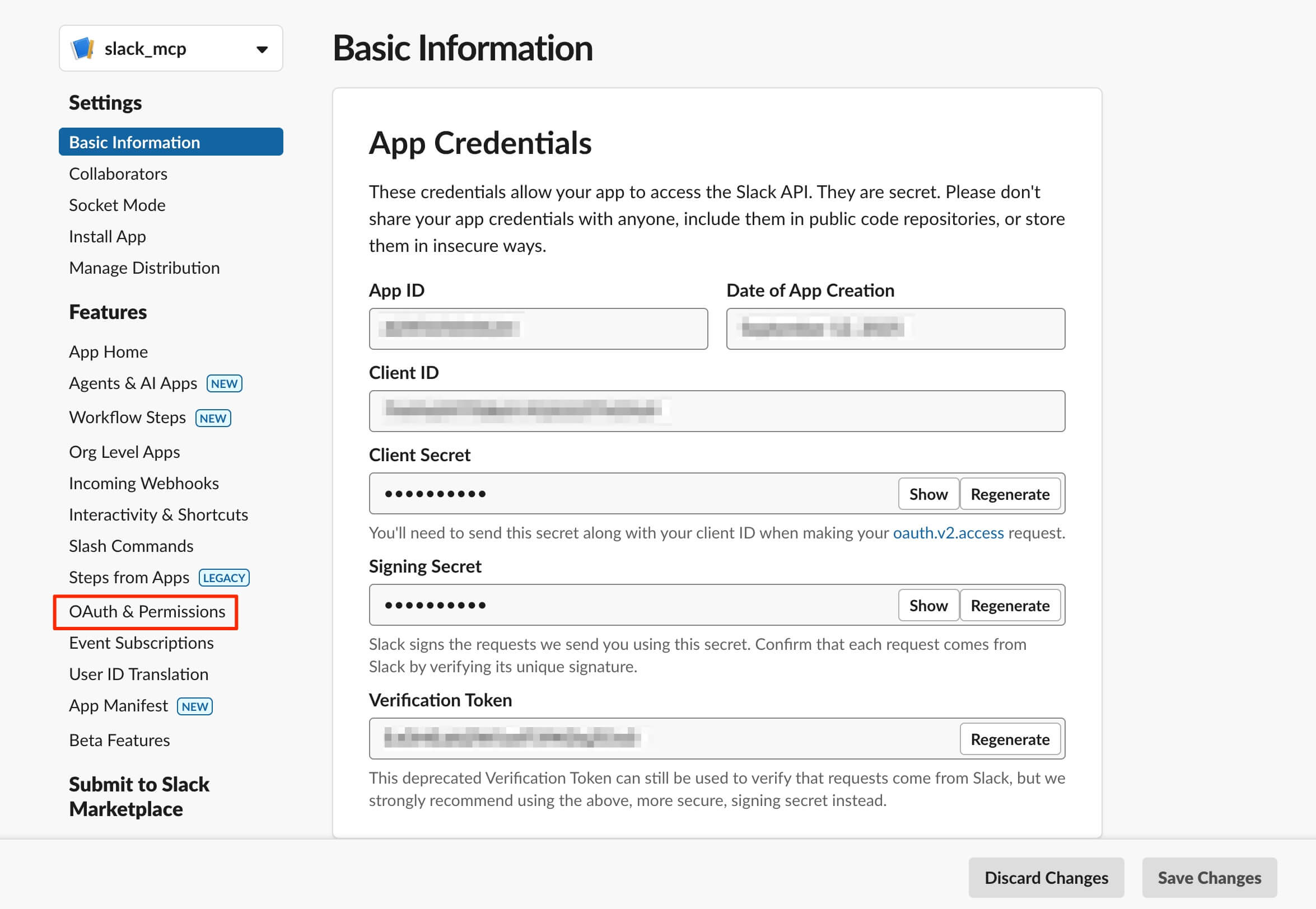
Task: Click the App ID field
Action: click(x=538, y=329)
